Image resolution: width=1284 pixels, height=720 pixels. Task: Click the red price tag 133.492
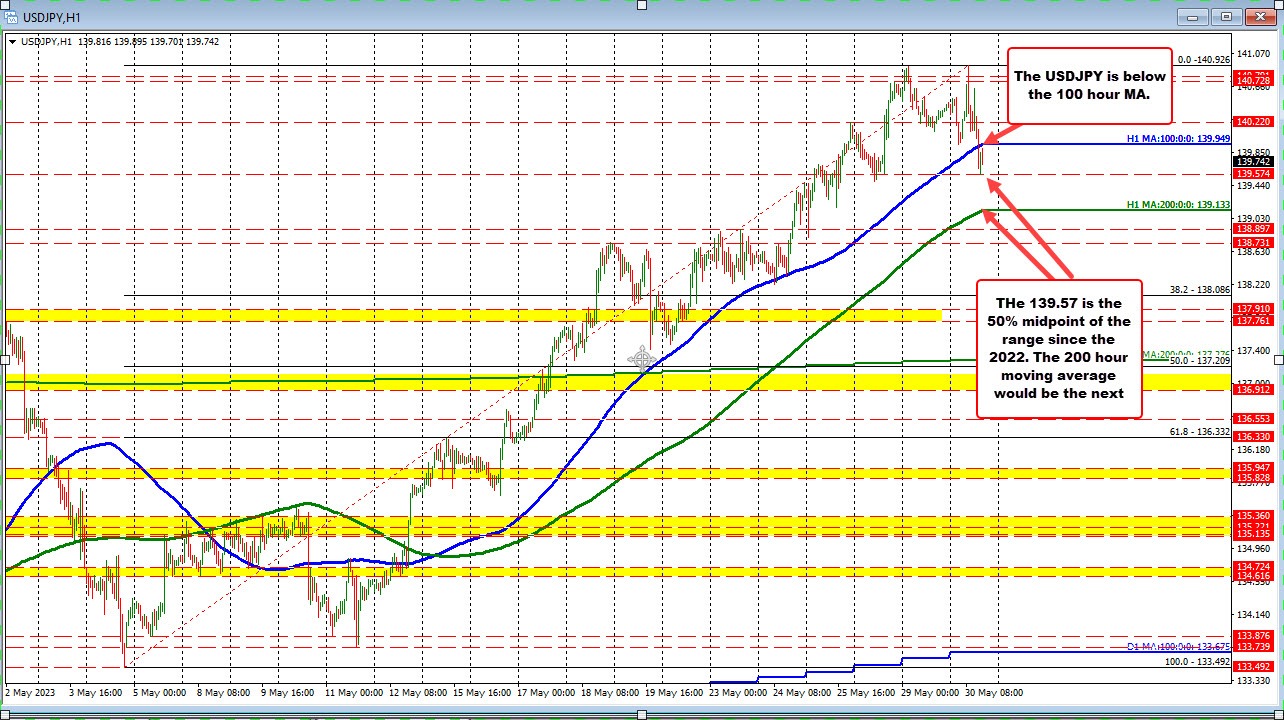point(1253,666)
